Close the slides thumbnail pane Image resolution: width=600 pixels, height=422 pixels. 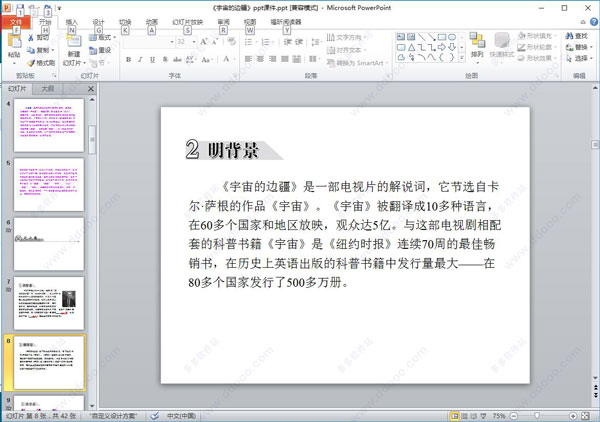[x=91, y=89]
